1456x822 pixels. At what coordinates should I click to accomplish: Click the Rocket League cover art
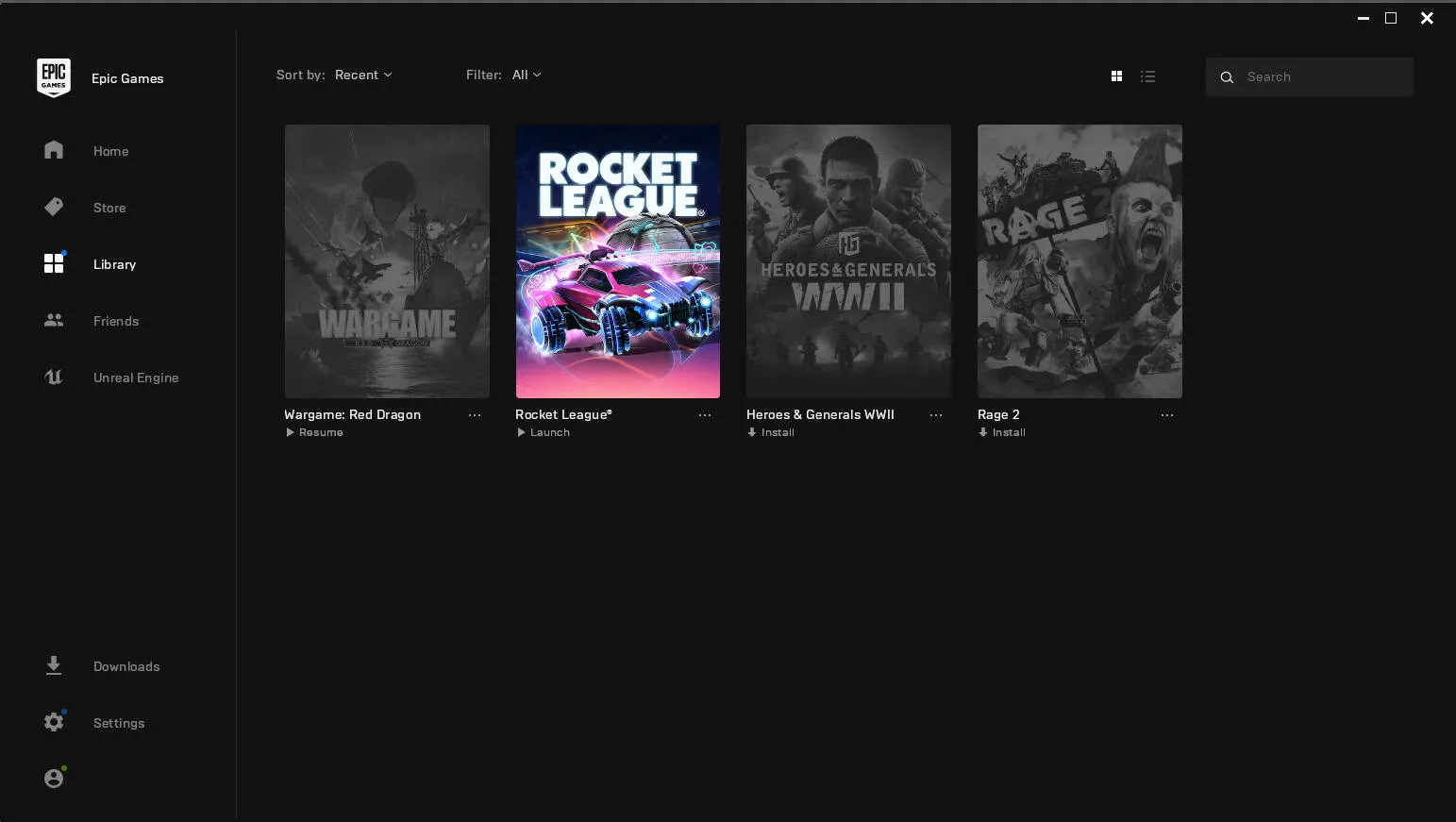pos(618,261)
